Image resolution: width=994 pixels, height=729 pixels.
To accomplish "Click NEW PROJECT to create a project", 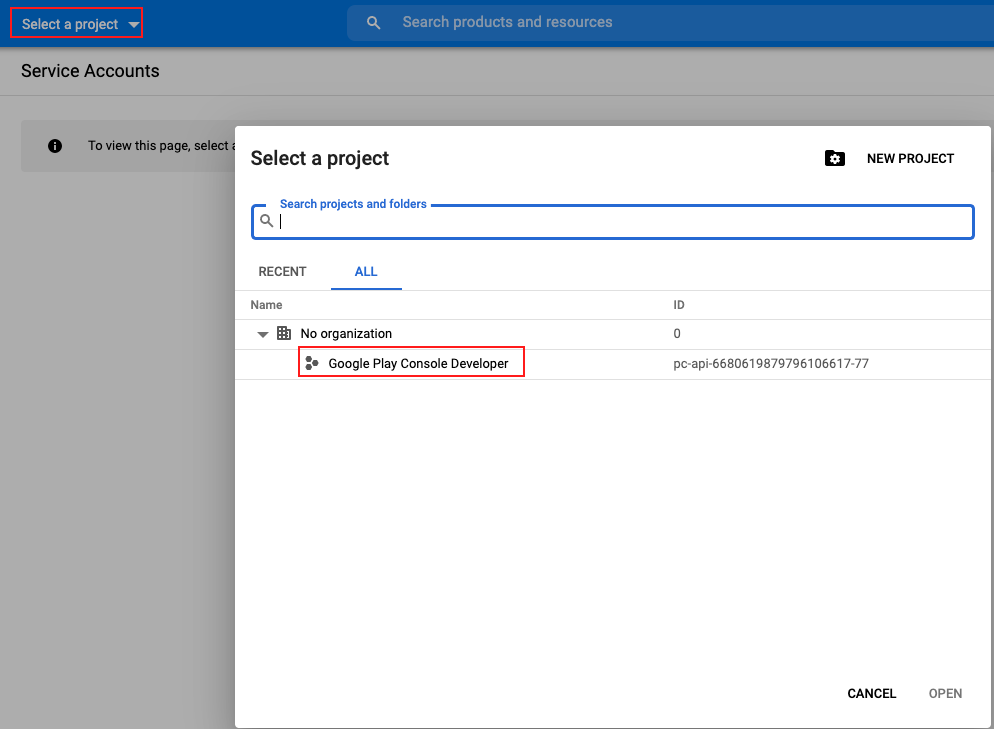I will (x=910, y=158).
